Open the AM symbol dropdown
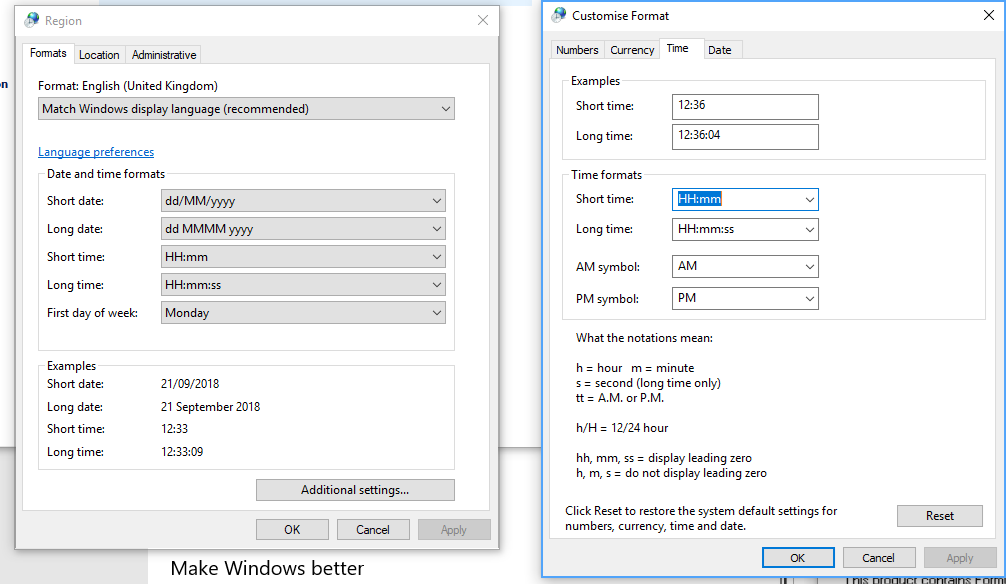 (x=809, y=266)
